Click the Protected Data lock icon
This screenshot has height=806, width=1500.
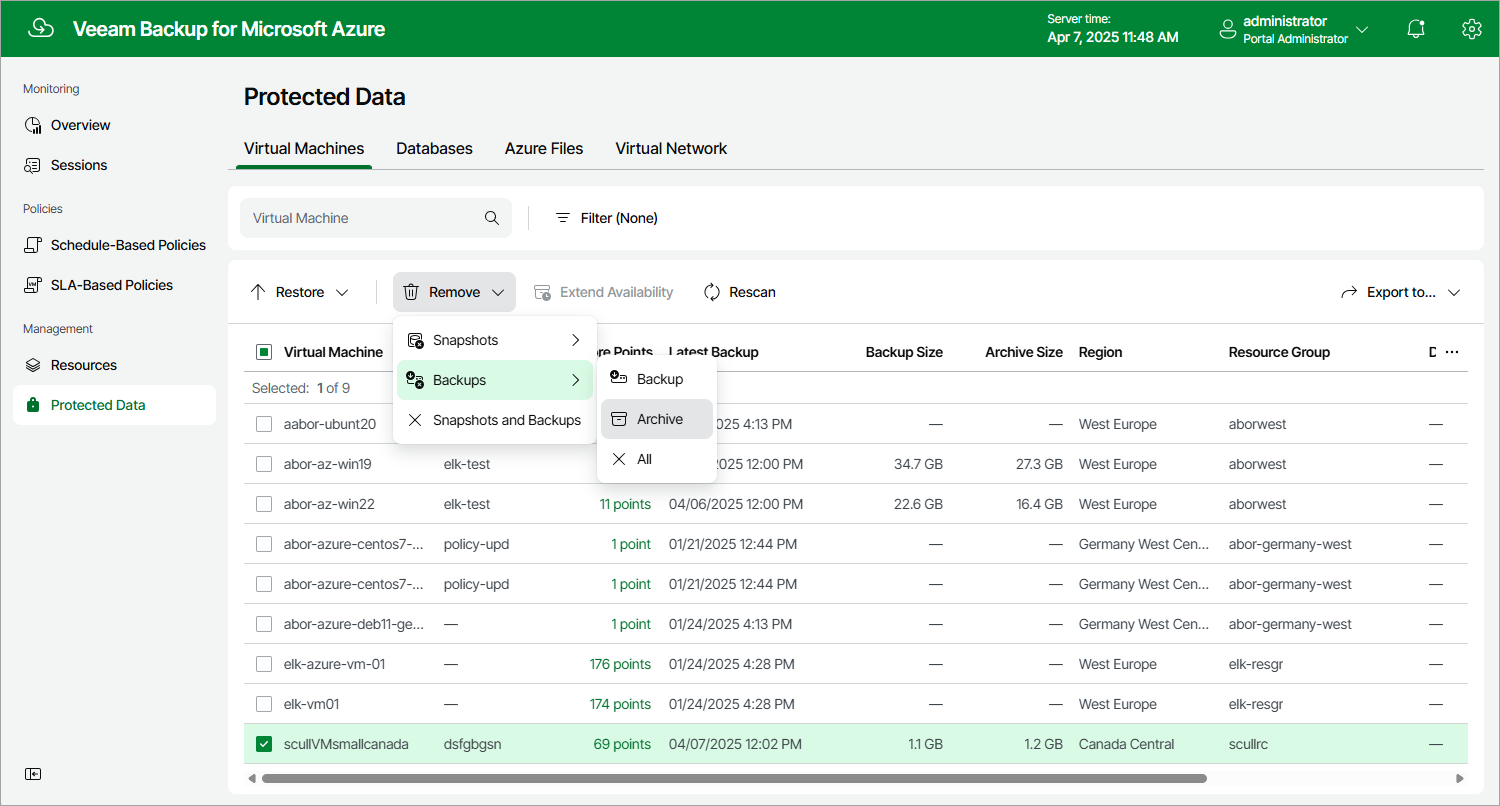33,405
